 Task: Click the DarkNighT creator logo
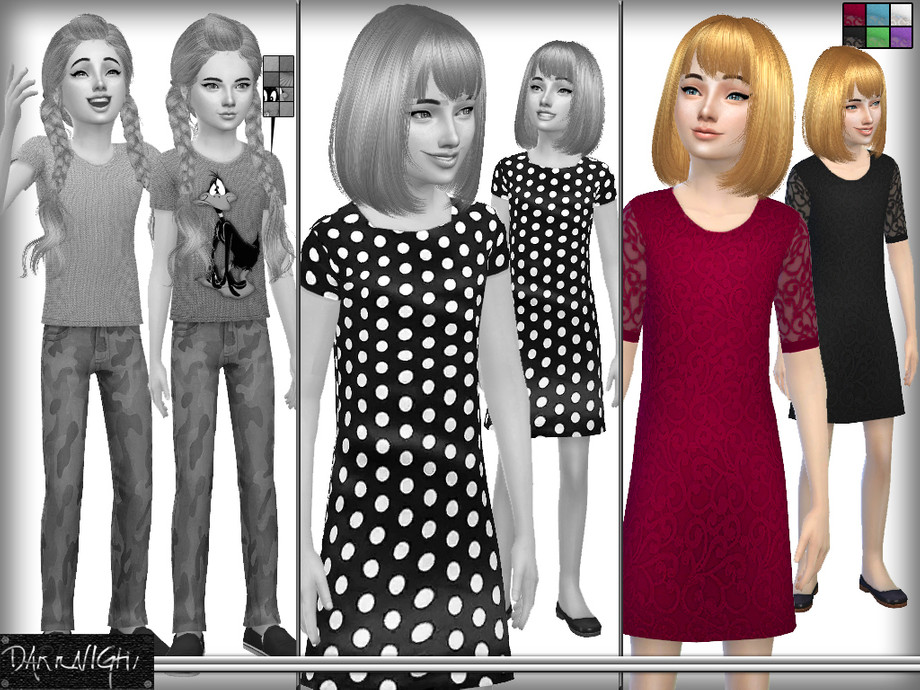click(x=76, y=662)
